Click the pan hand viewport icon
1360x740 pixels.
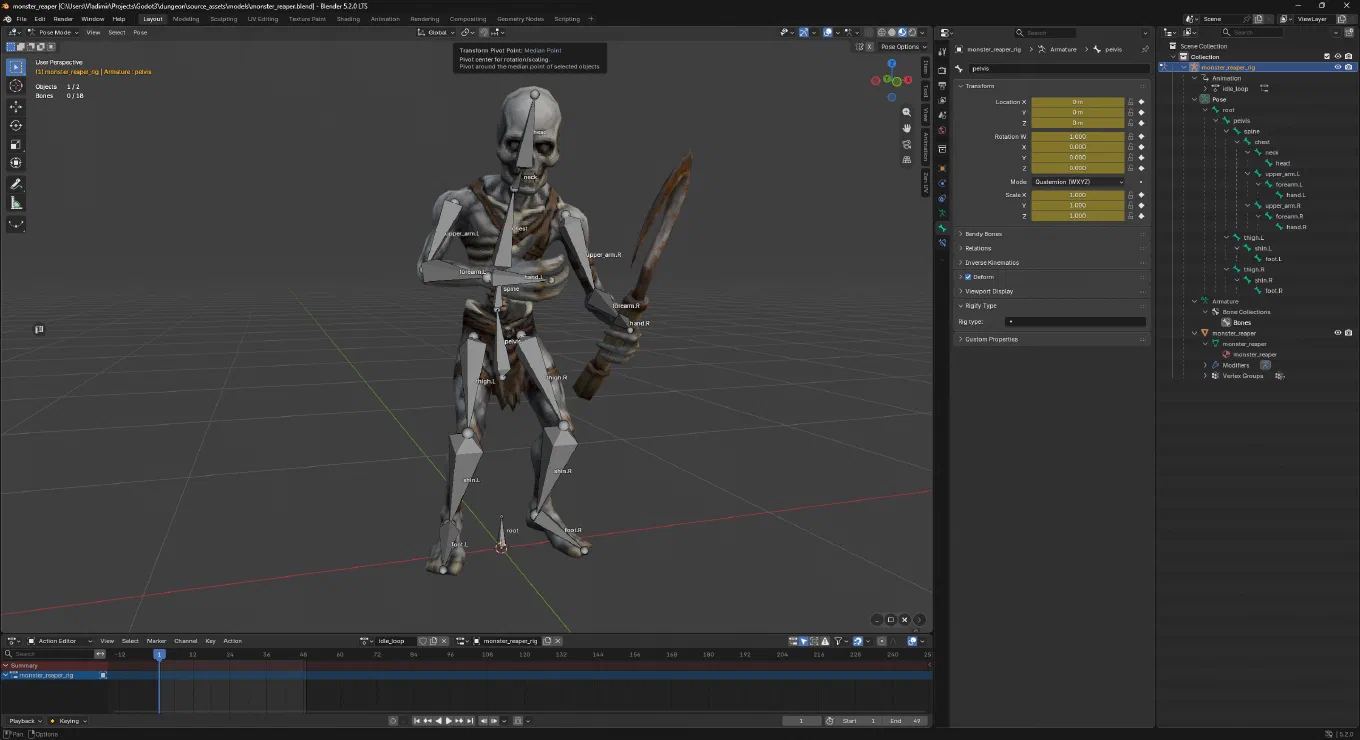(907, 128)
